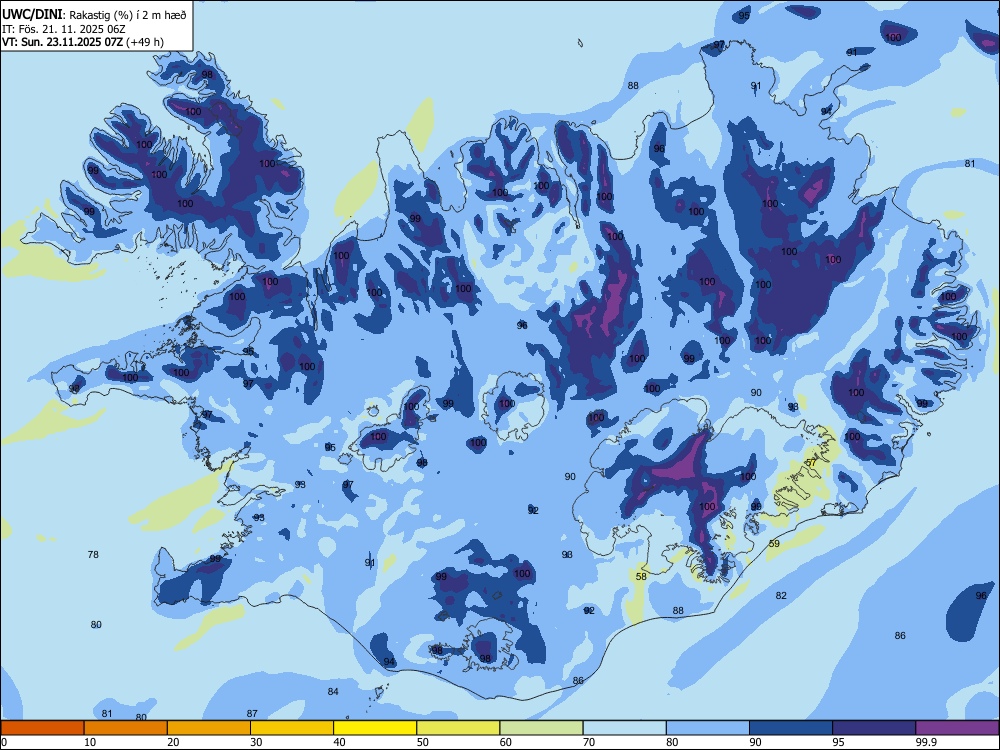The width and height of the screenshot is (1000, 750).
Task: Select the legend tick label "30"
Action: 256,742
